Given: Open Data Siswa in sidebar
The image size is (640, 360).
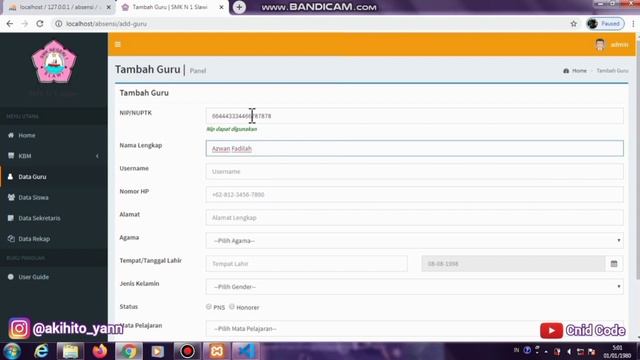Looking at the screenshot, I should (x=54, y=198).
